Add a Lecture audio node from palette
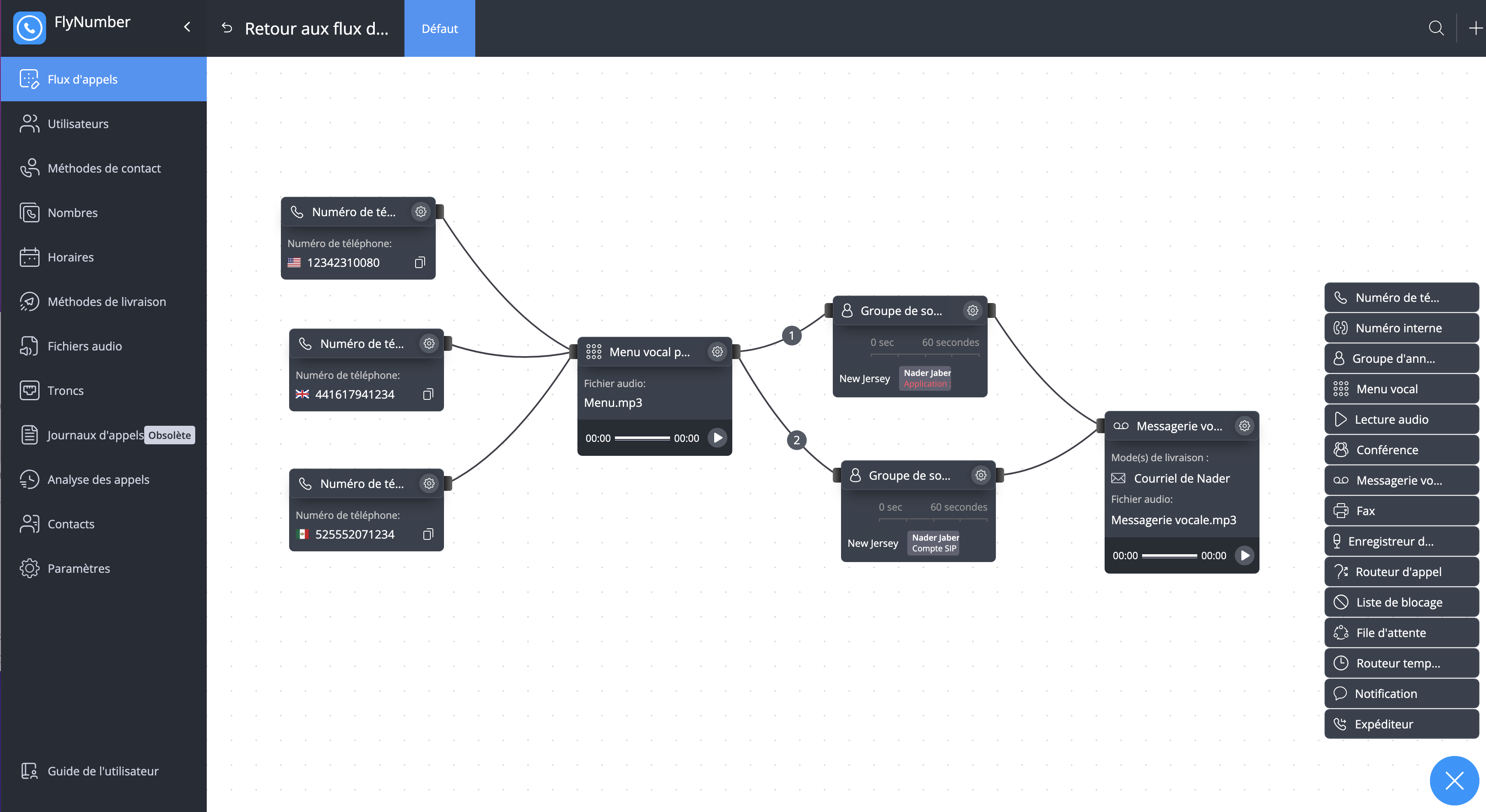 (x=1402, y=419)
